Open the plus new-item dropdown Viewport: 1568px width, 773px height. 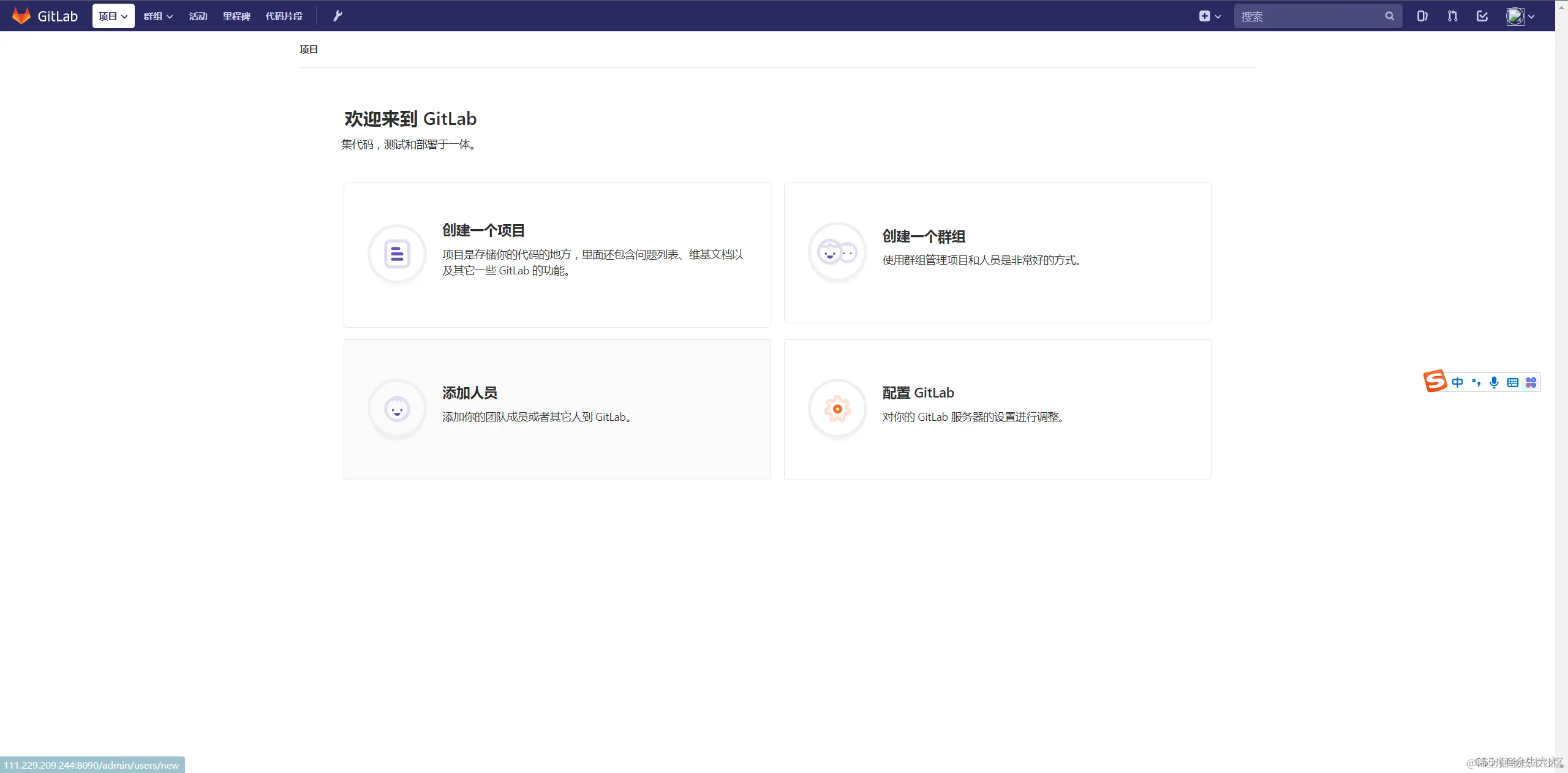click(x=1210, y=16)
